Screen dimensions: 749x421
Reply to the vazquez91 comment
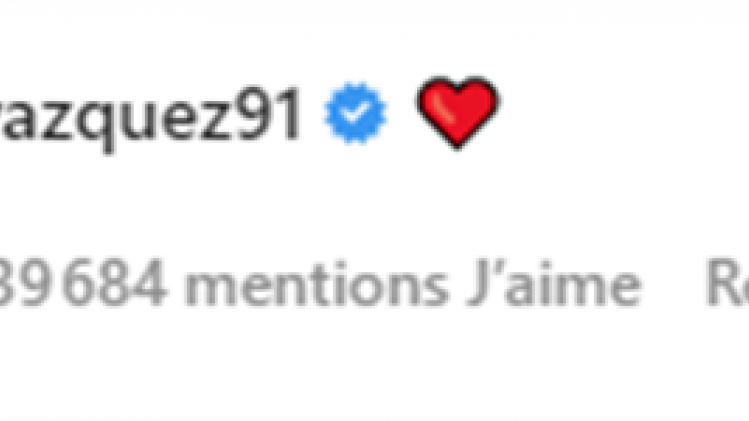click(x=728, y=283)
